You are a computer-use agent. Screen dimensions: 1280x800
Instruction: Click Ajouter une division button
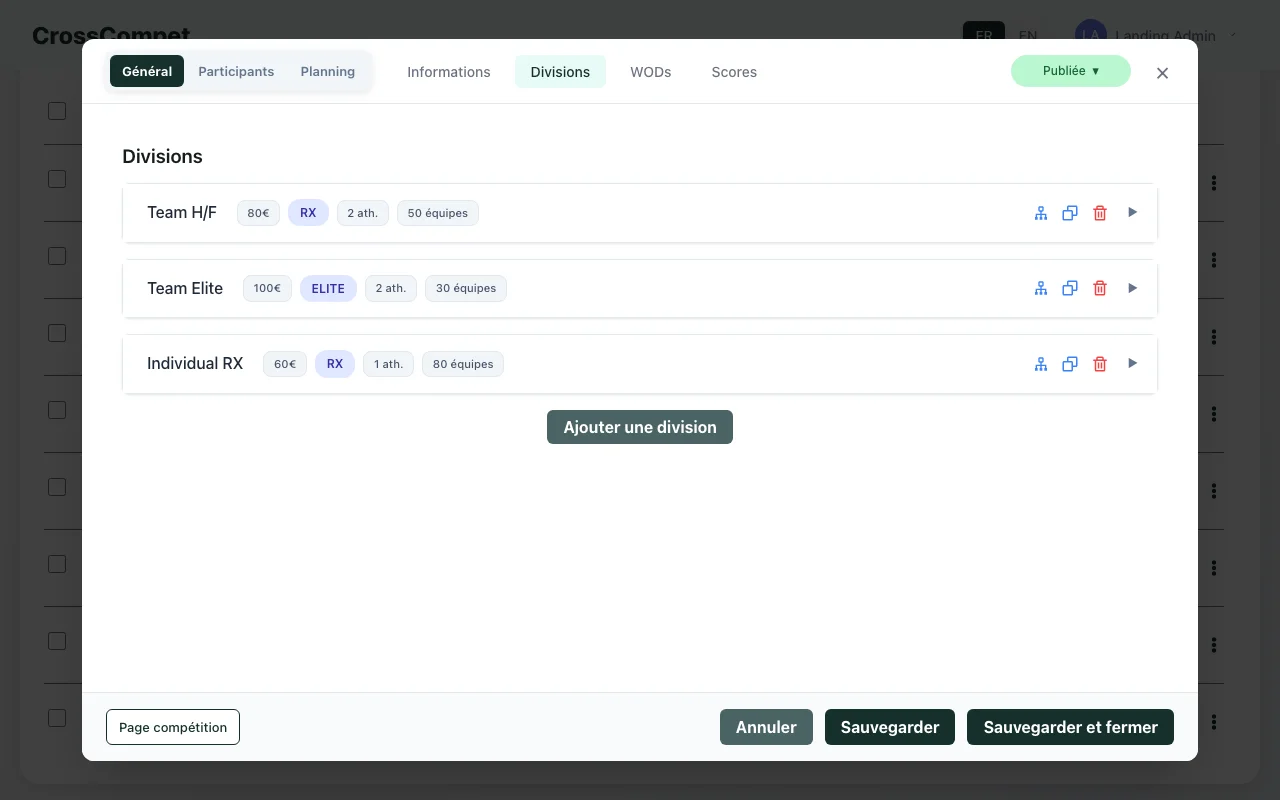pyautogui.click(x=640, y=427)
